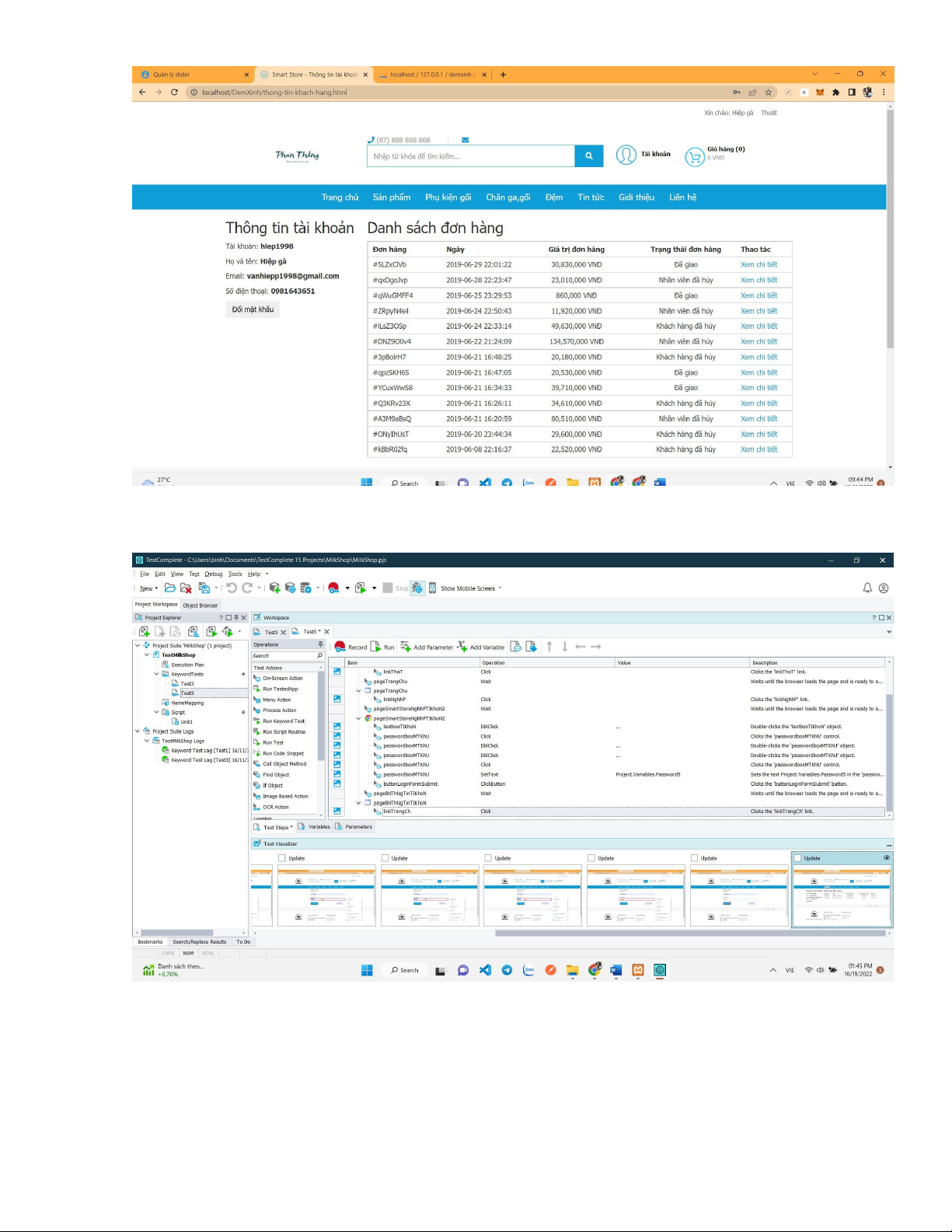Toggle the eye icon on the selected visualizer frame

(x=886, y=858)
